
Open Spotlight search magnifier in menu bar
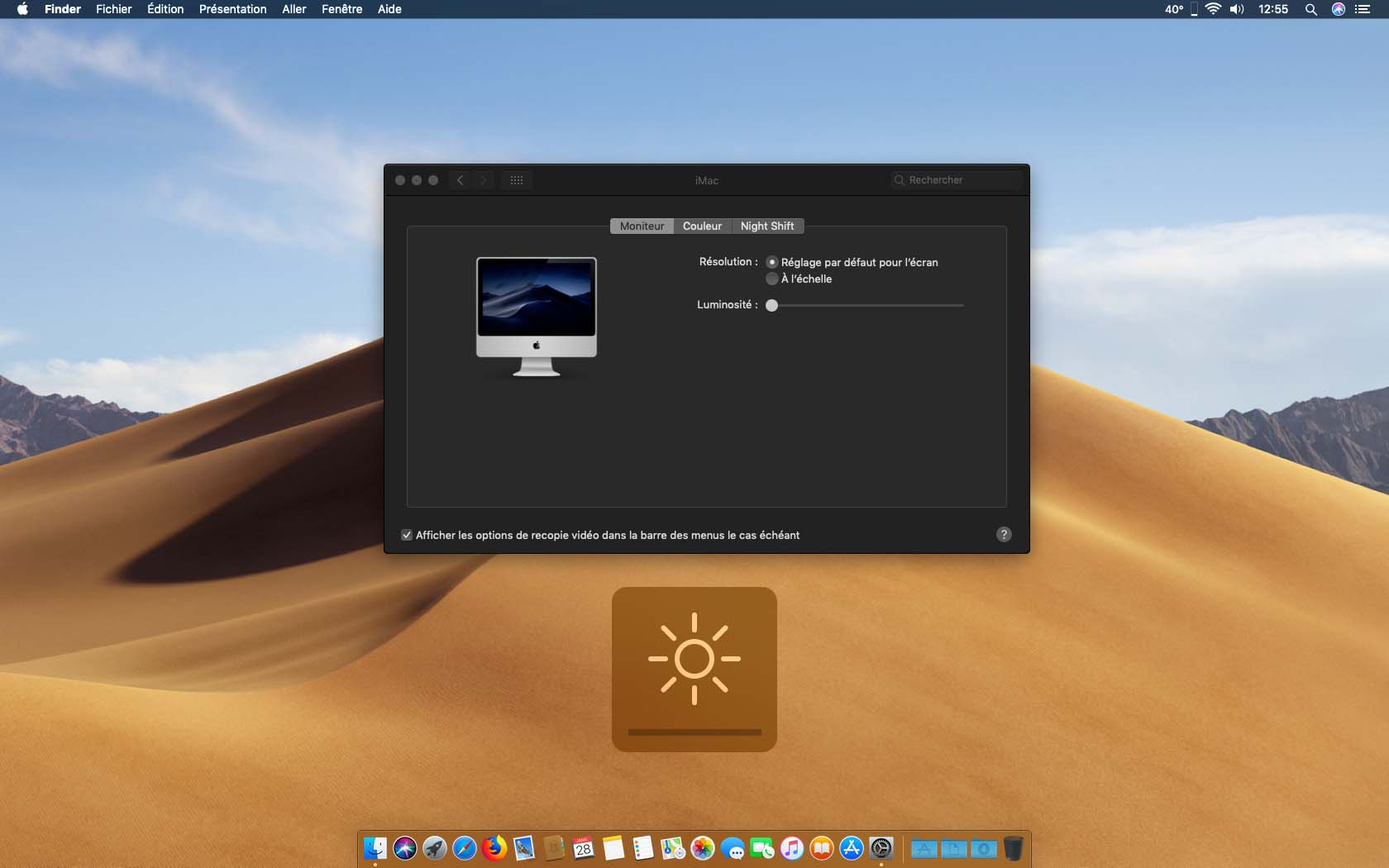(x=1310, y=9)
